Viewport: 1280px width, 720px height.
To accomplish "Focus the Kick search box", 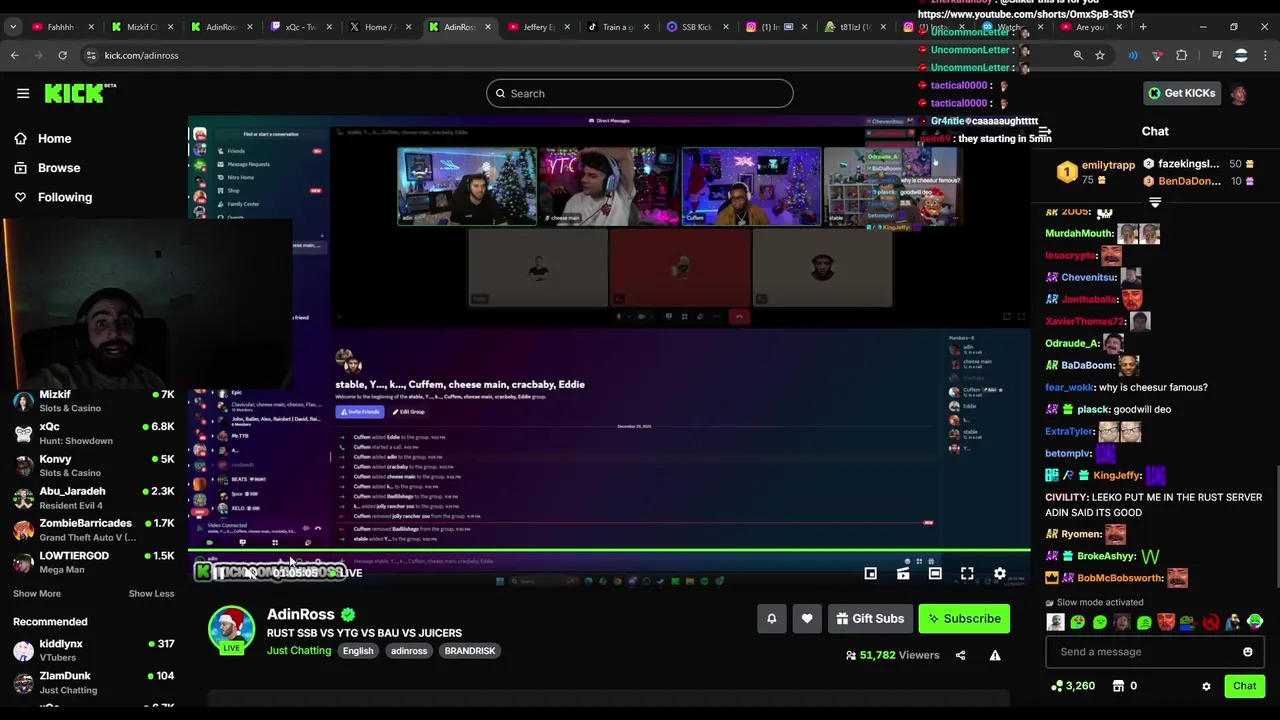I will 640,93.
